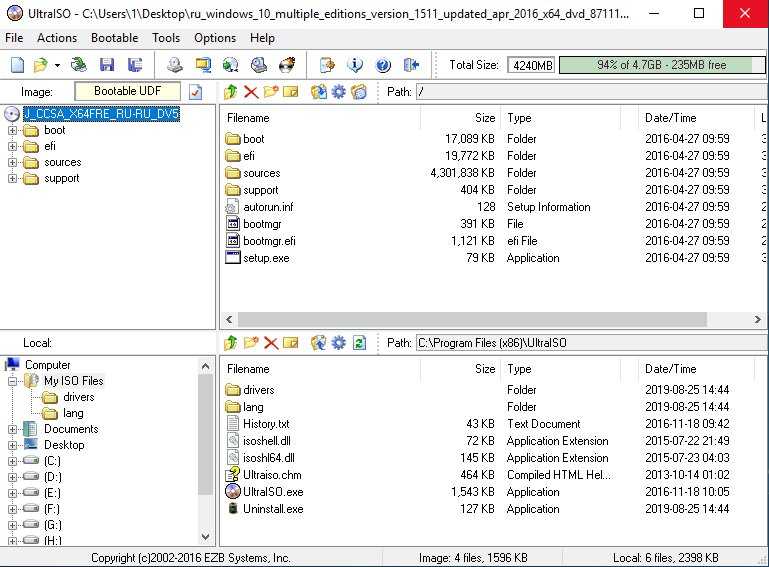Screen dimensions: 769x567
Task: Click the 94% of 4.7GB capacity bar
Action: 662,65
